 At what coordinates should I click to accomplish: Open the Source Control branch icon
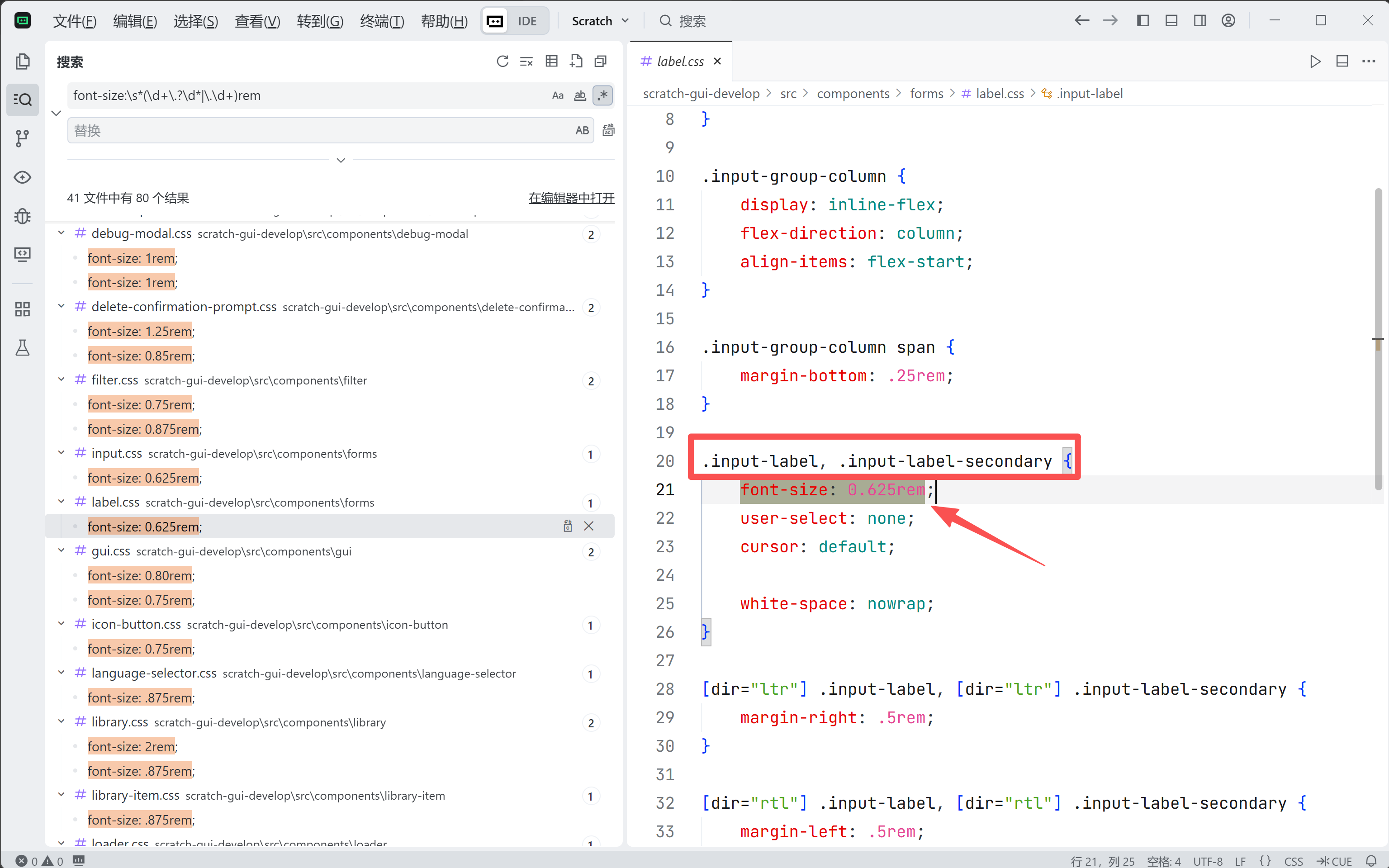pyautogui.click(x=22, y=138)
